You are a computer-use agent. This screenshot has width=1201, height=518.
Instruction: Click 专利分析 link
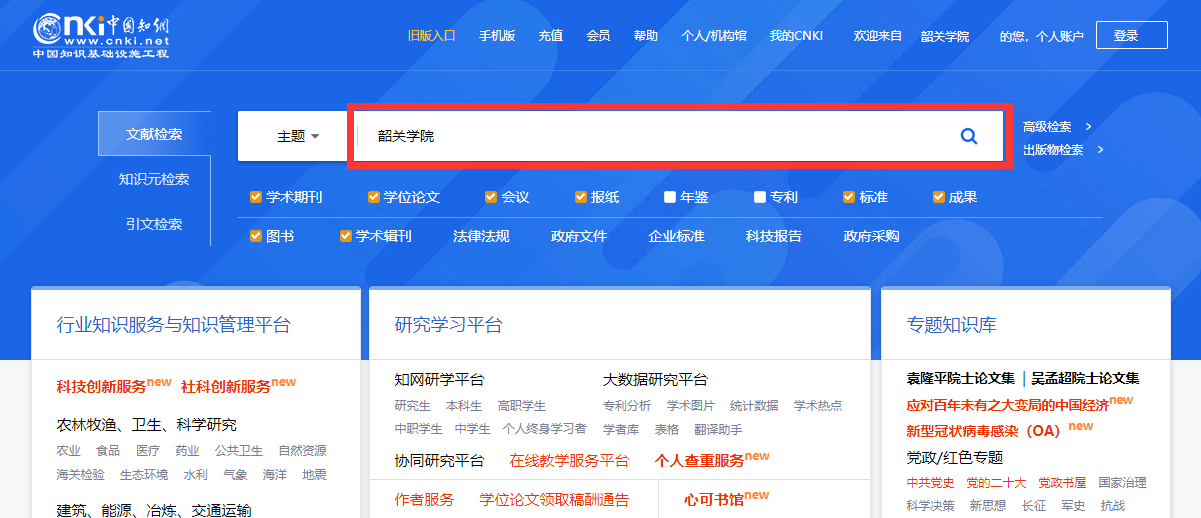point(627,405)
